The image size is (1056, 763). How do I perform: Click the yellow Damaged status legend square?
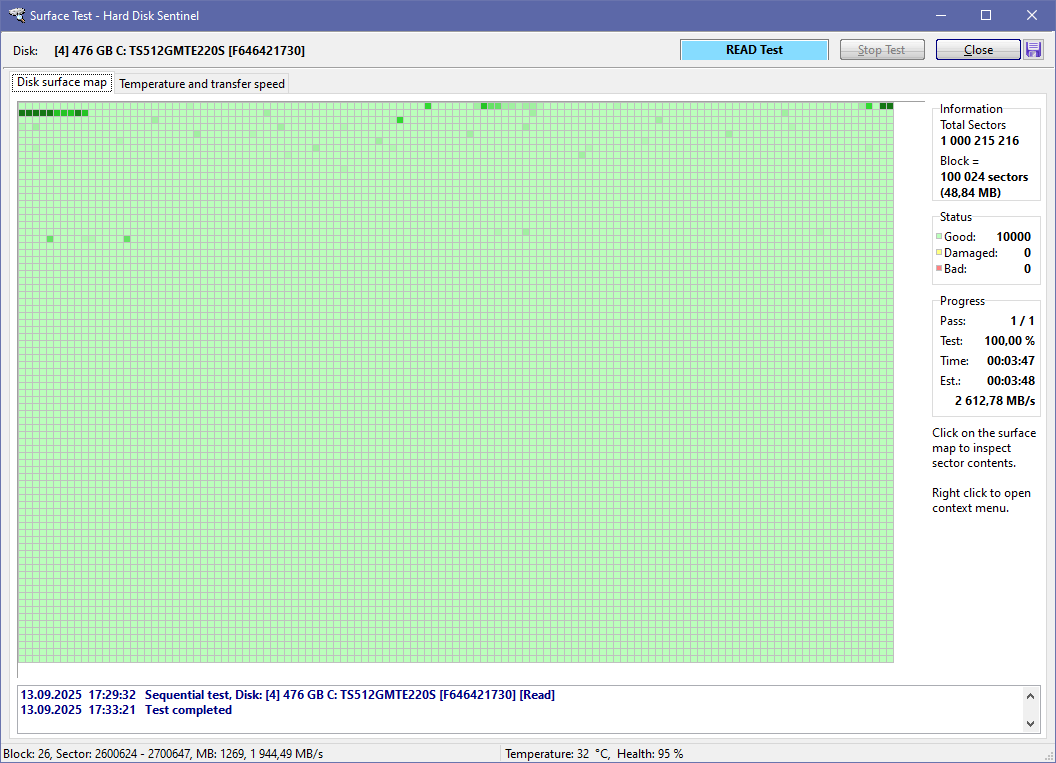[938, 252]
